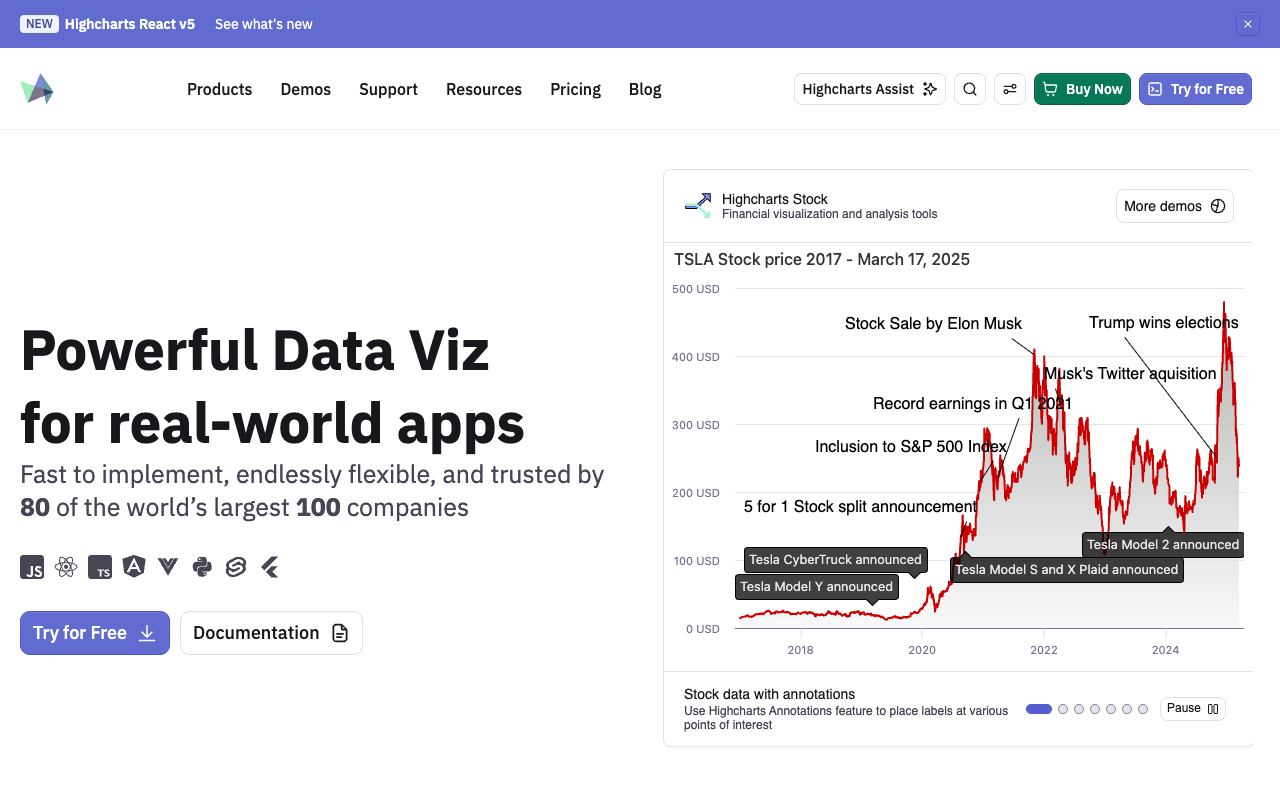The image size is (1280, 800).
Task: Open the search icon button
Action: click(x=970, y=89)
